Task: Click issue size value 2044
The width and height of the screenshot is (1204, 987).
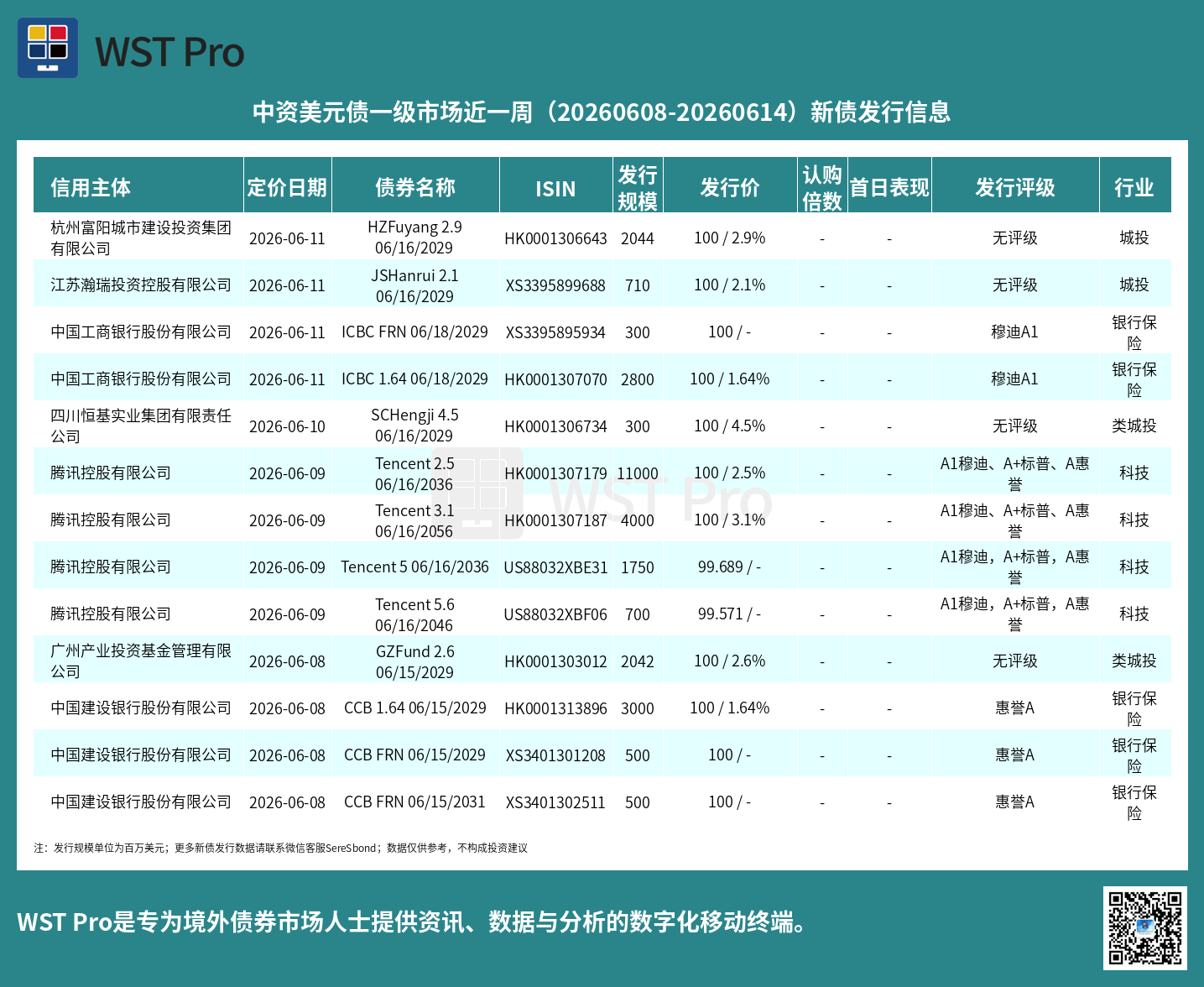Action: 638,239
